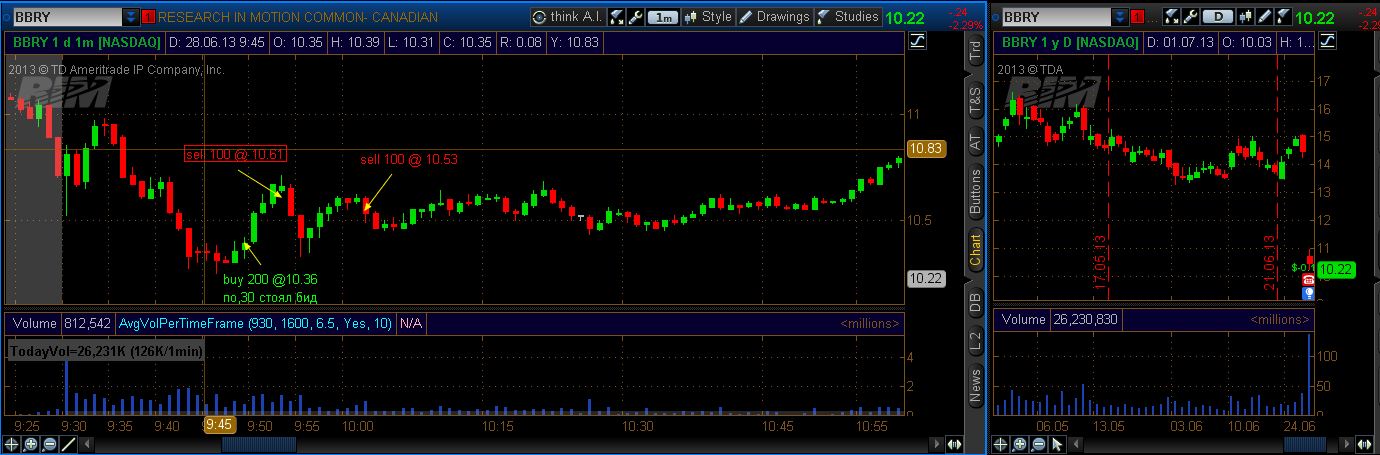Click AvgVolPerTimeFrame study label

point(255,323)
